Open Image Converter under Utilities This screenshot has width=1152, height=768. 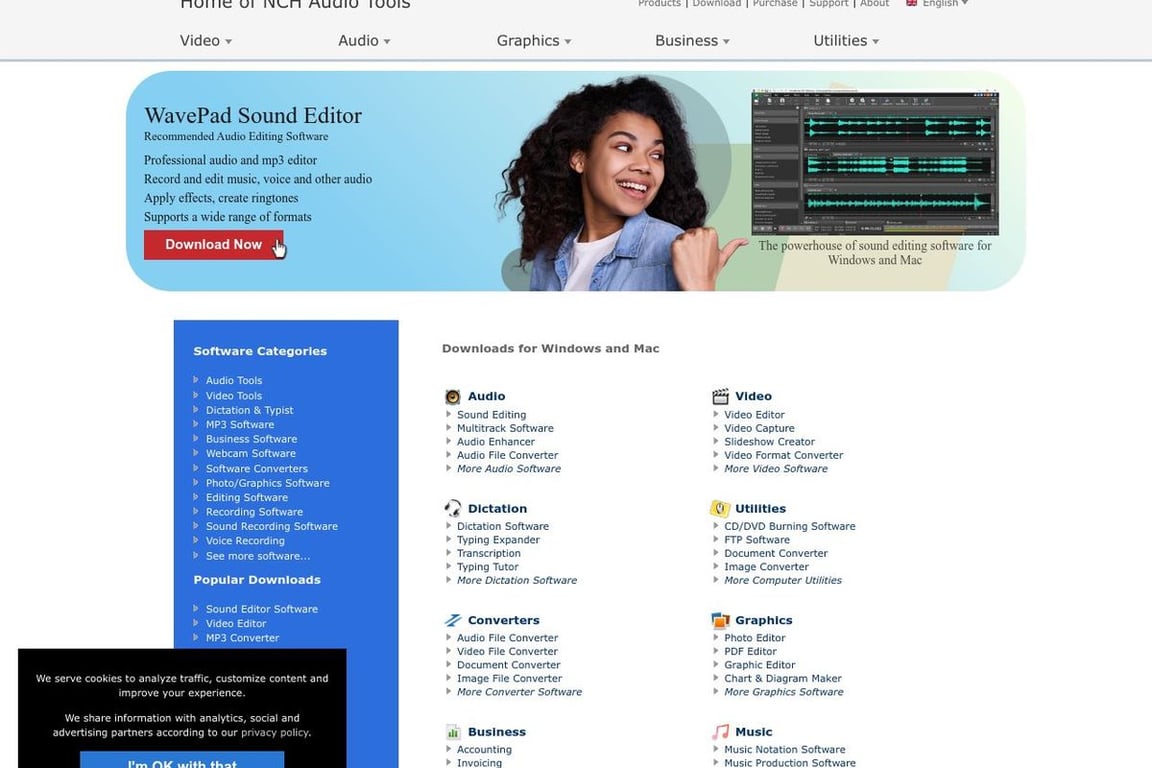coord(766,567)
